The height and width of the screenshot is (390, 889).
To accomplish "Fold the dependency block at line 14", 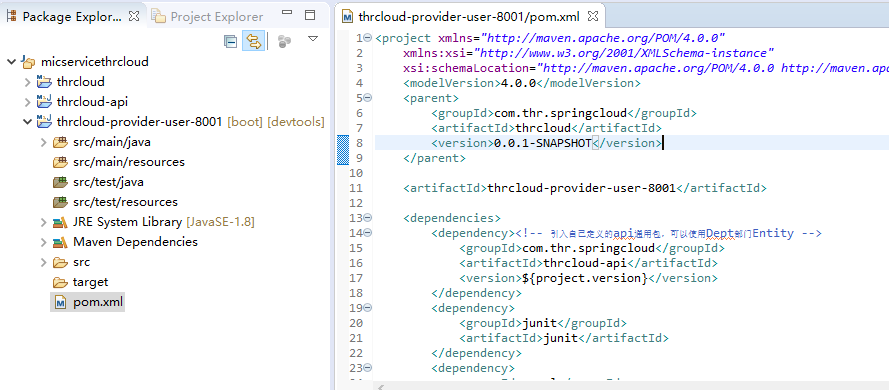I will (367, 233).
